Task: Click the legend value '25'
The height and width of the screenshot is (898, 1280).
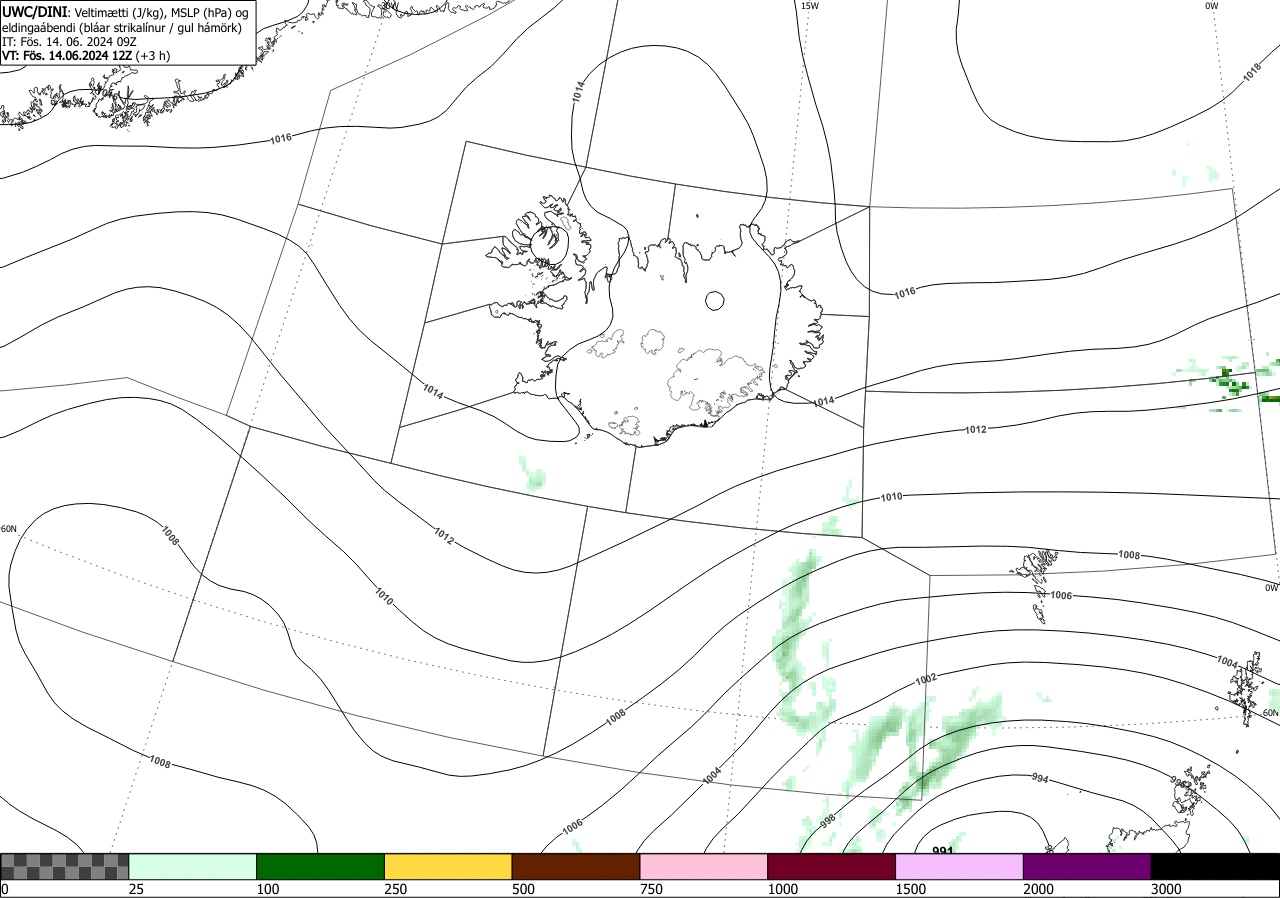Action: [x=136, y=889]
